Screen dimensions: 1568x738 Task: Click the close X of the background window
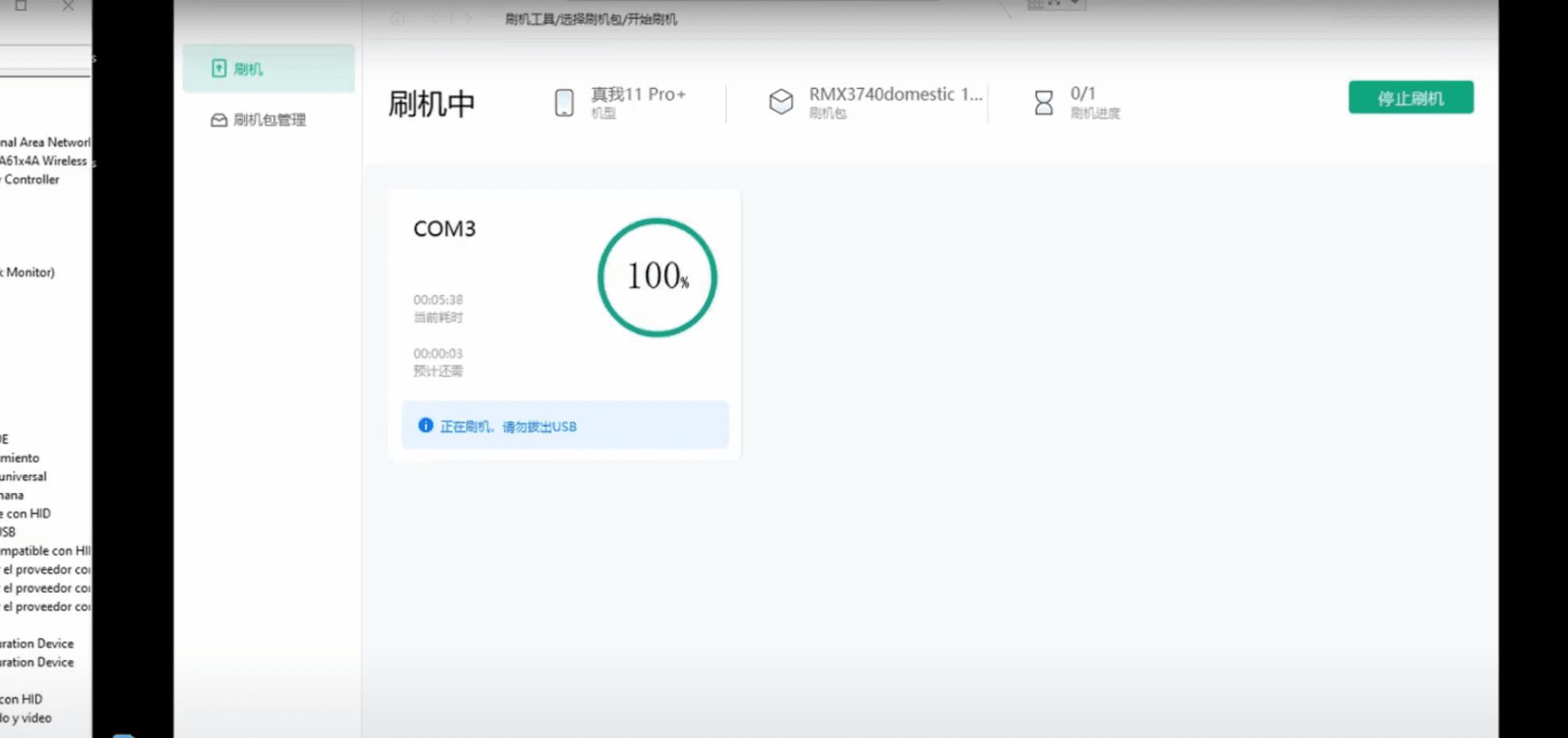click(68, 6)
